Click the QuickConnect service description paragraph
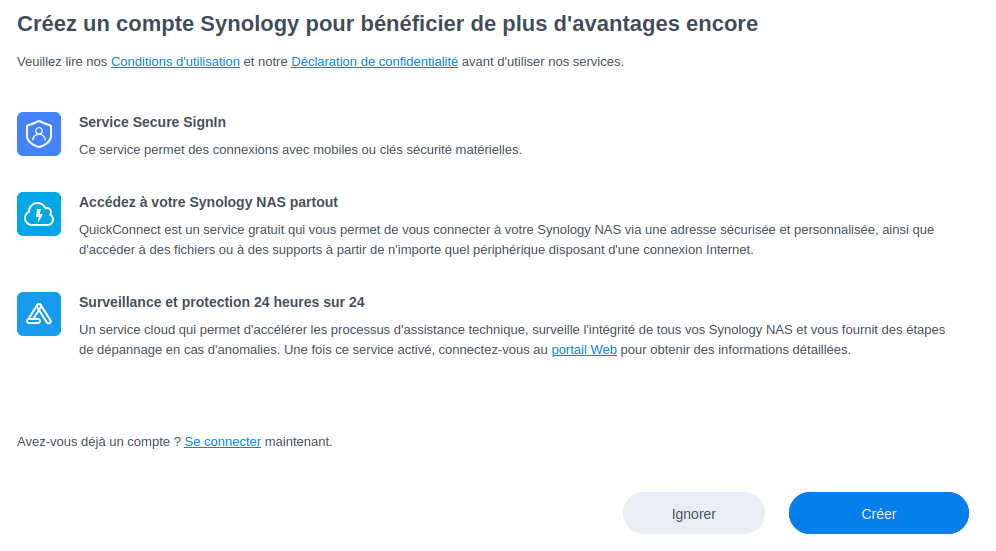 (506, 240)
